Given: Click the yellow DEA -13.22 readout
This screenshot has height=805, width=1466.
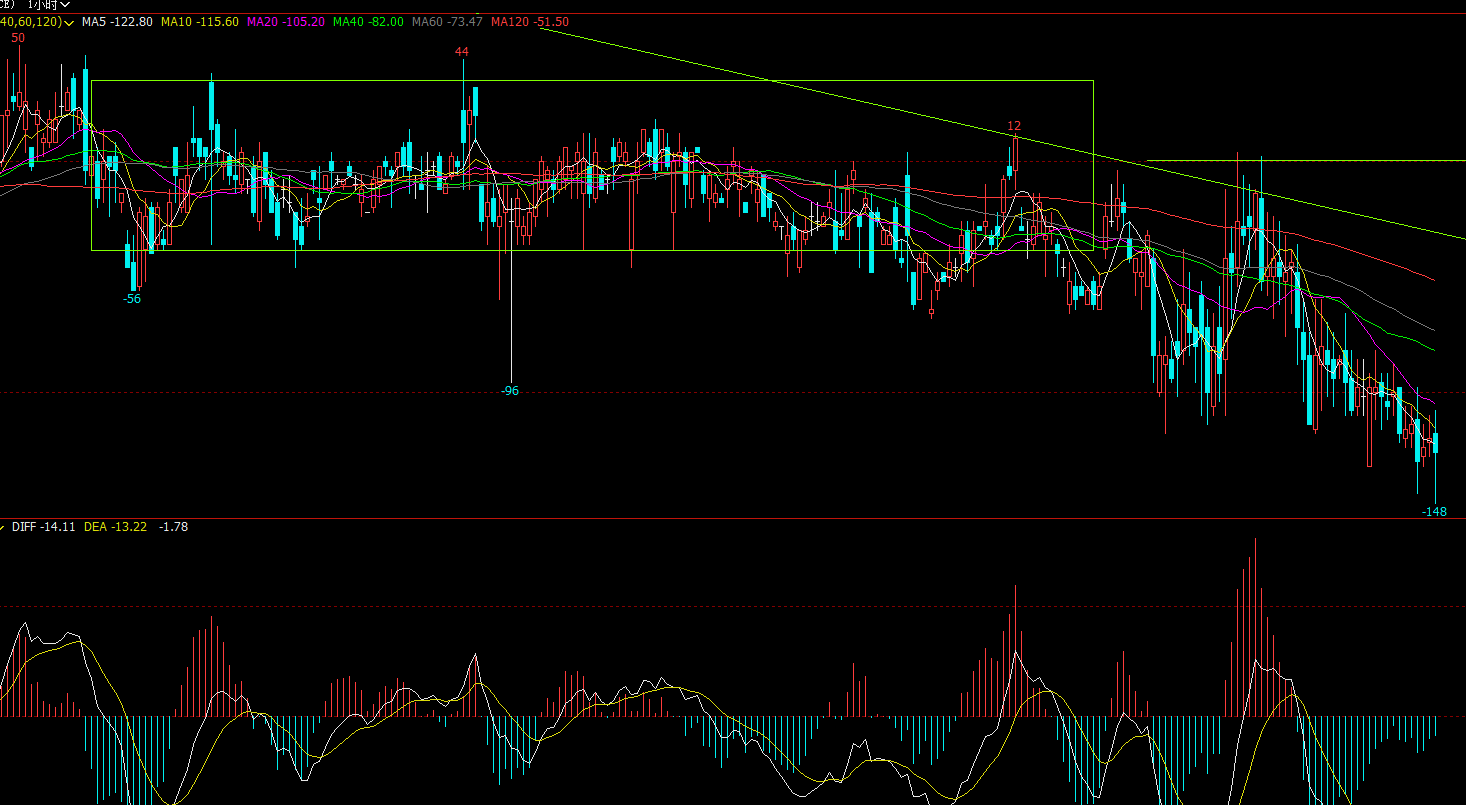Looking at the screenshot, I should [114, 527].
